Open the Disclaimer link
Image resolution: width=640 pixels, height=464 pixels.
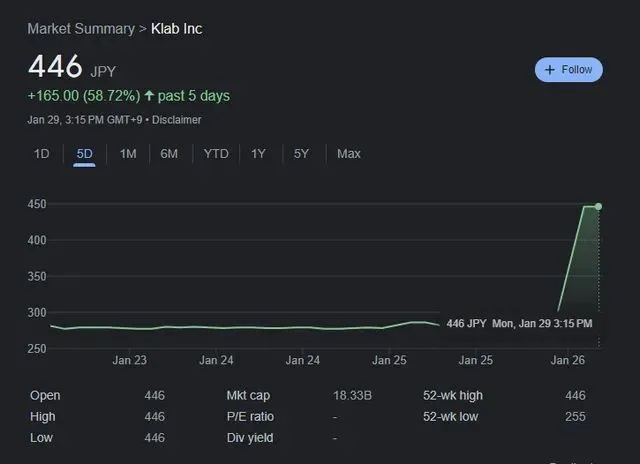click(x=178, y=120)
